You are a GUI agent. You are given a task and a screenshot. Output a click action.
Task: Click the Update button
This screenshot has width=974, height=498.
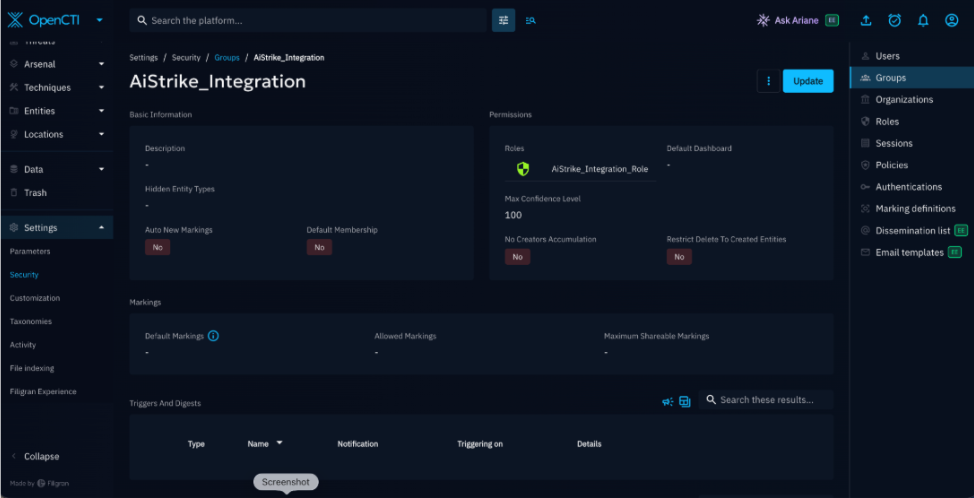point(808,81)
